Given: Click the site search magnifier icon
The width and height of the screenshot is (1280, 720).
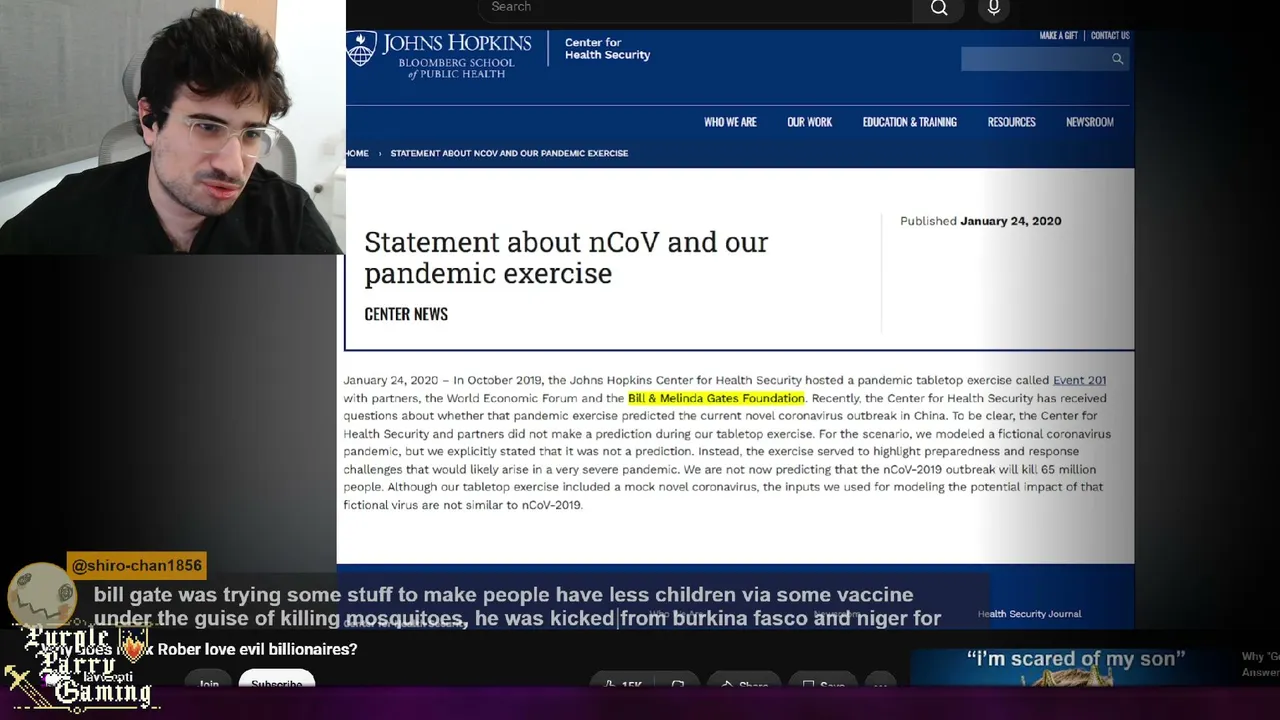Looking at the screenshot, I should [x=1117, y=59].
